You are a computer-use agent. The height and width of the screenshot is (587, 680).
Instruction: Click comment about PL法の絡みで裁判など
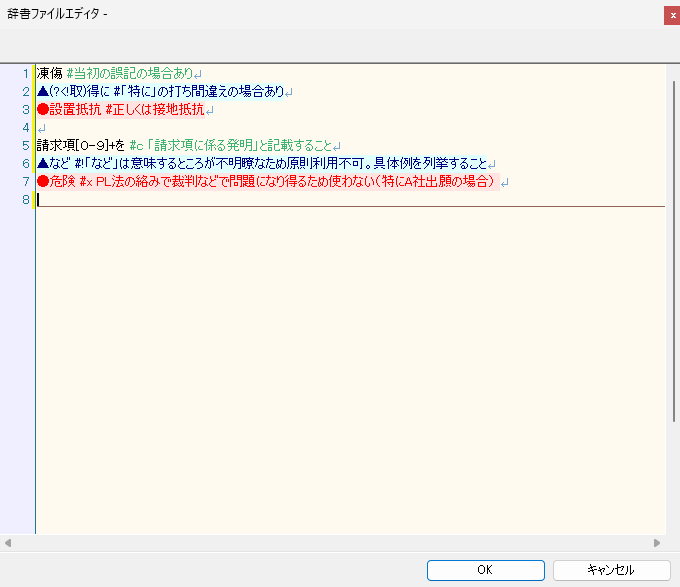tap(287, 181)
